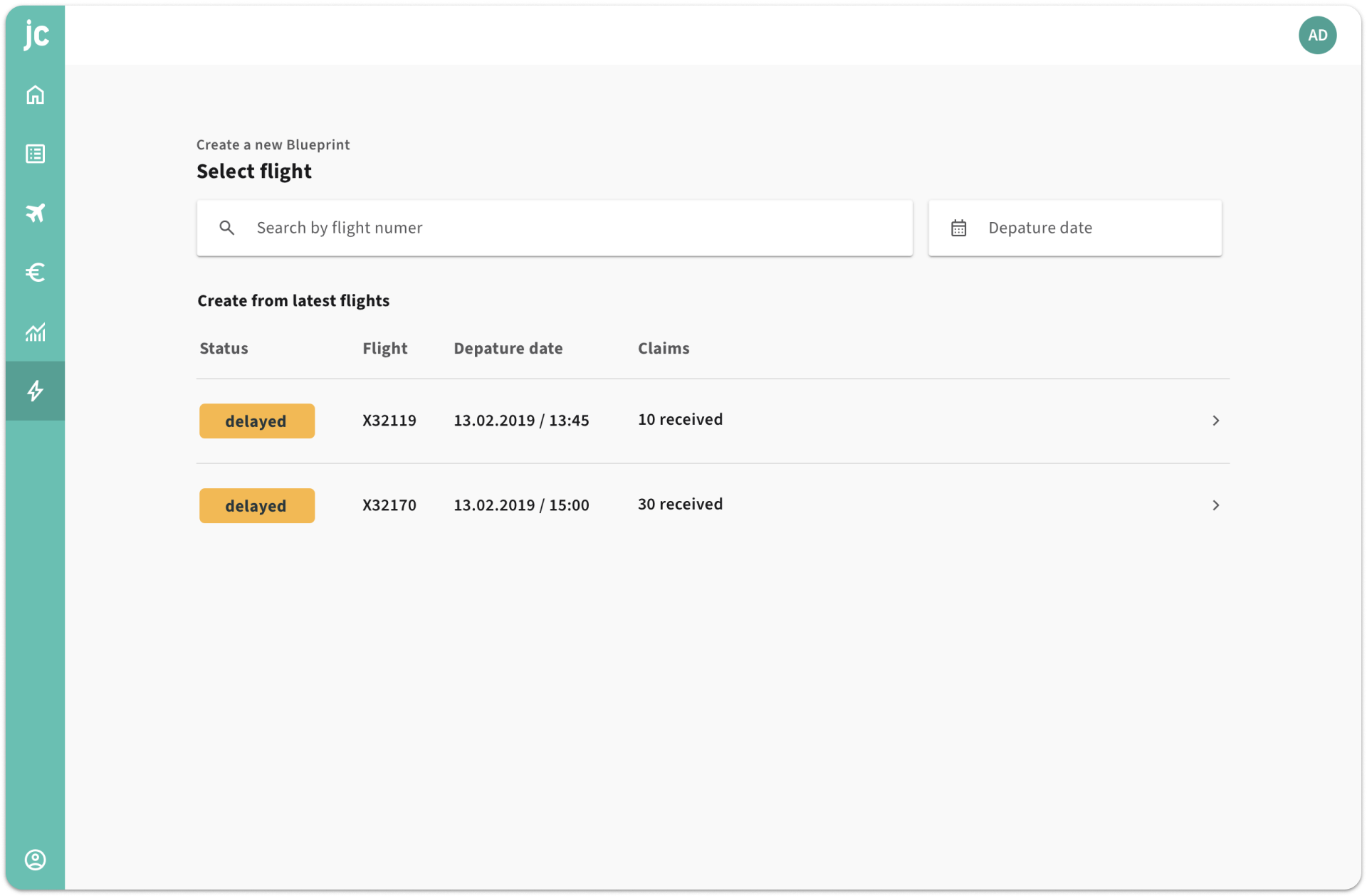Click the search magnifier icon

226,228
